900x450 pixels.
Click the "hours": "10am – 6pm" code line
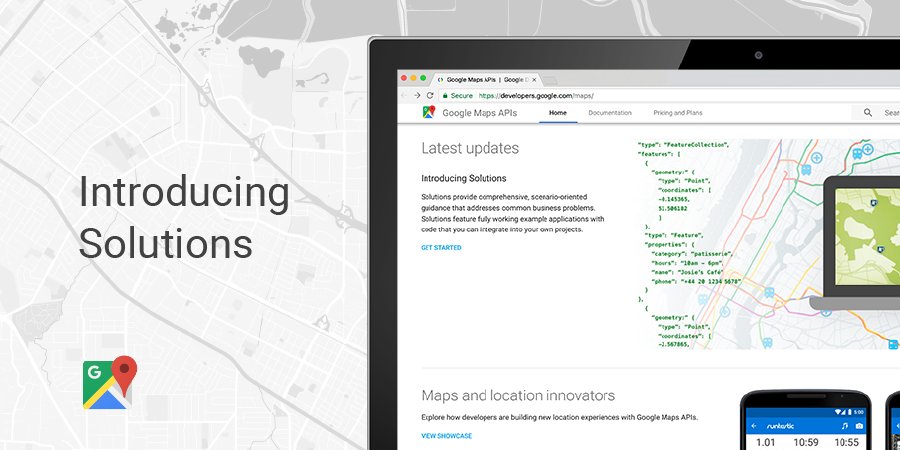click(x=686, y=263)
